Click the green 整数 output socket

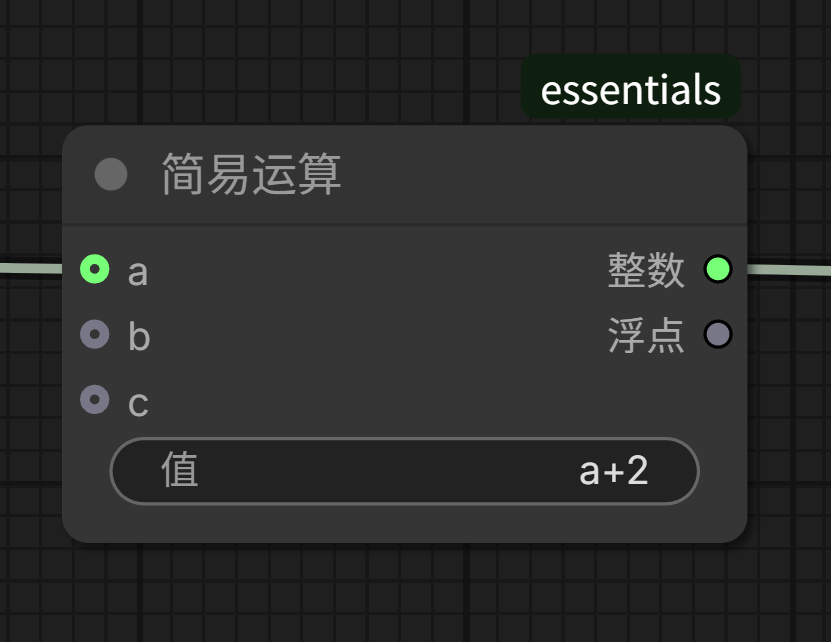click(718, 269)
